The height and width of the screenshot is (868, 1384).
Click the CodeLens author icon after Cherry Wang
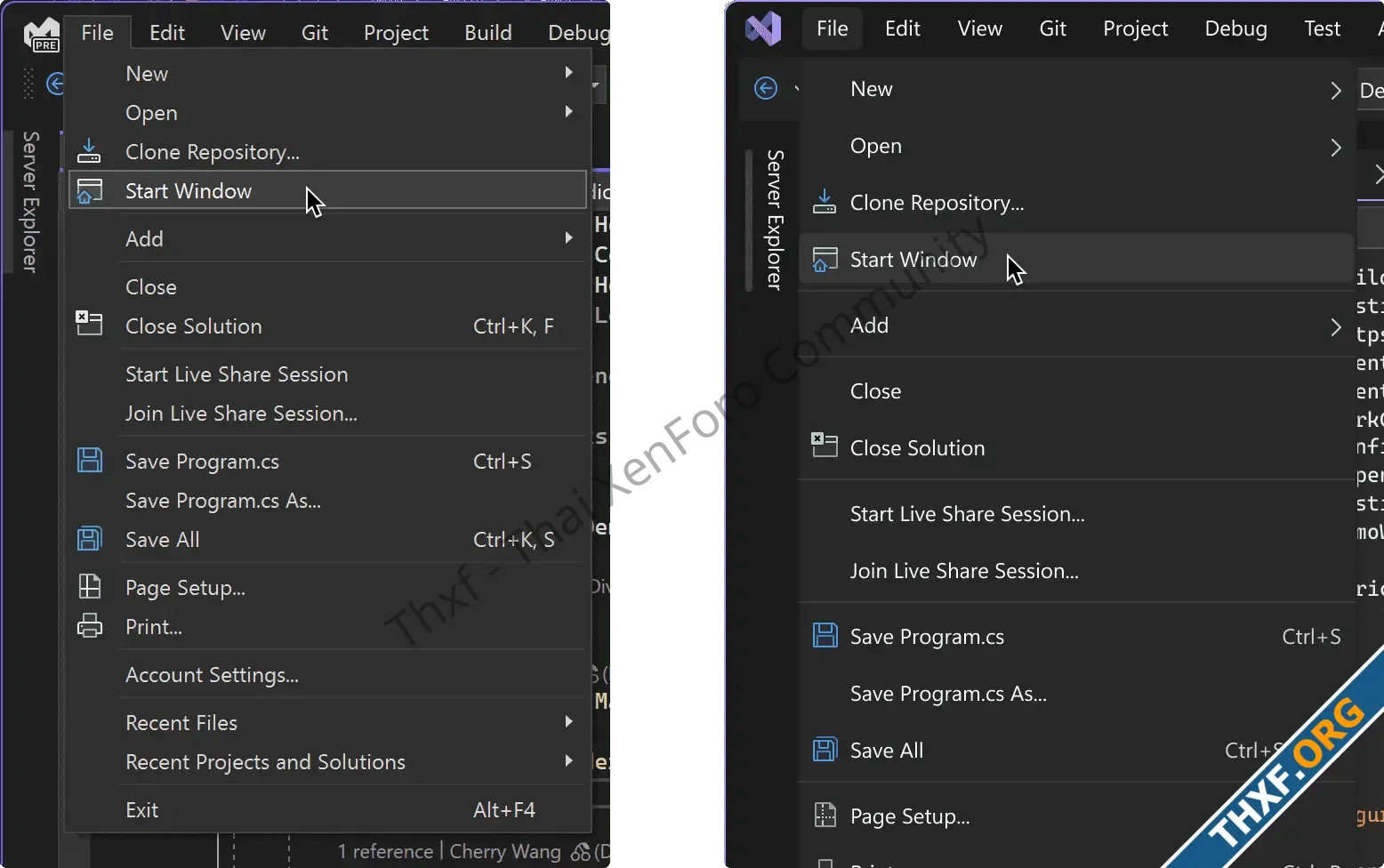tap(581, 853)
